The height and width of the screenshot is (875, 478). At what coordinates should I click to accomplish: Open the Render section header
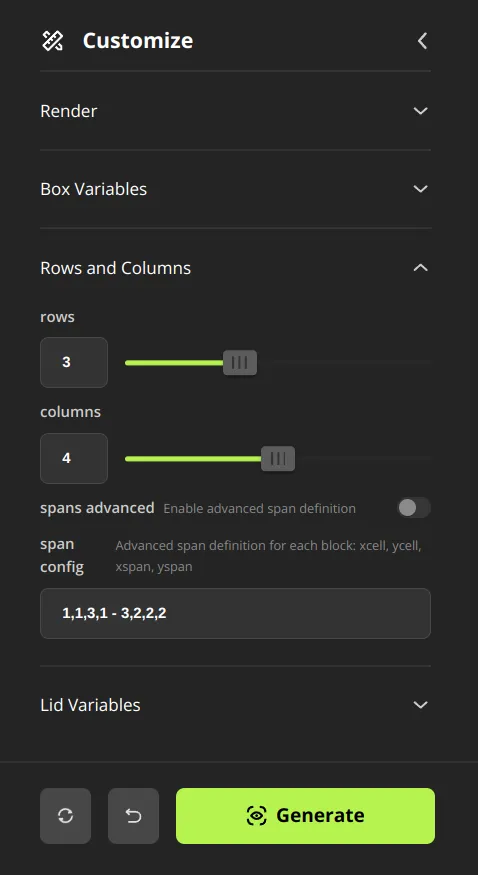(235, 111)
